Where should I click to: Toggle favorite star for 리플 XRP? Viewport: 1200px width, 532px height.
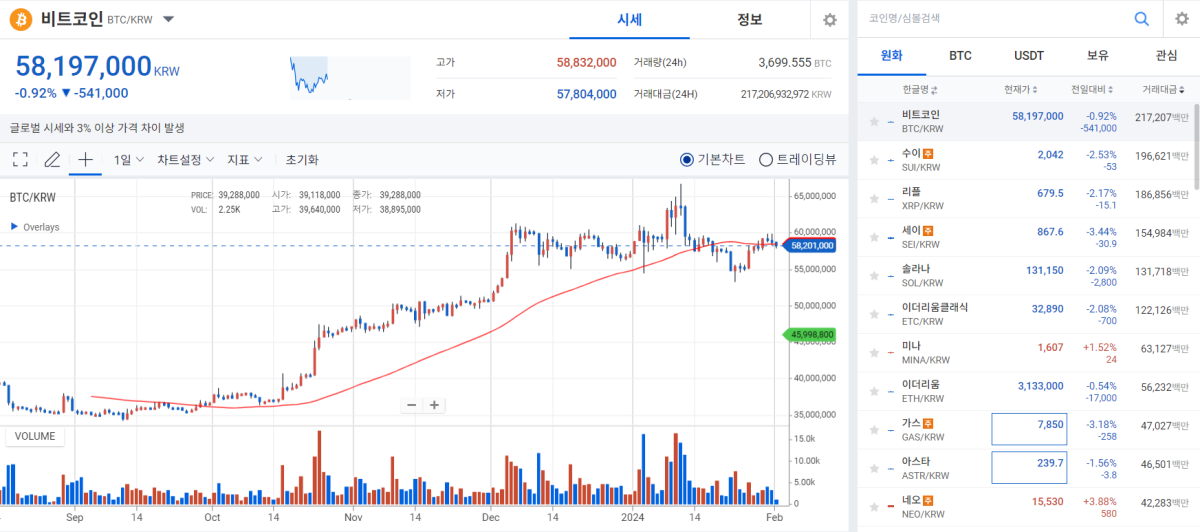[874, 198]
